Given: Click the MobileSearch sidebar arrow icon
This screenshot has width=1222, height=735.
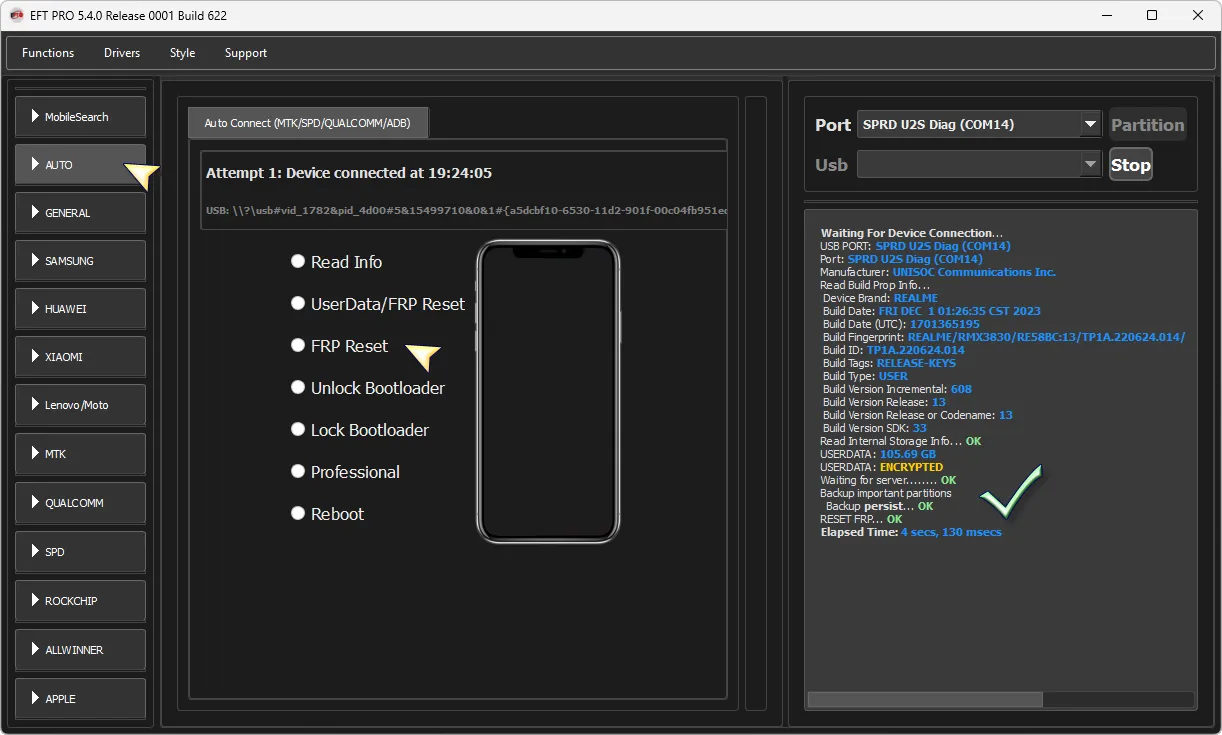Looking at the screenshot, I should click(x=35, y=117).
